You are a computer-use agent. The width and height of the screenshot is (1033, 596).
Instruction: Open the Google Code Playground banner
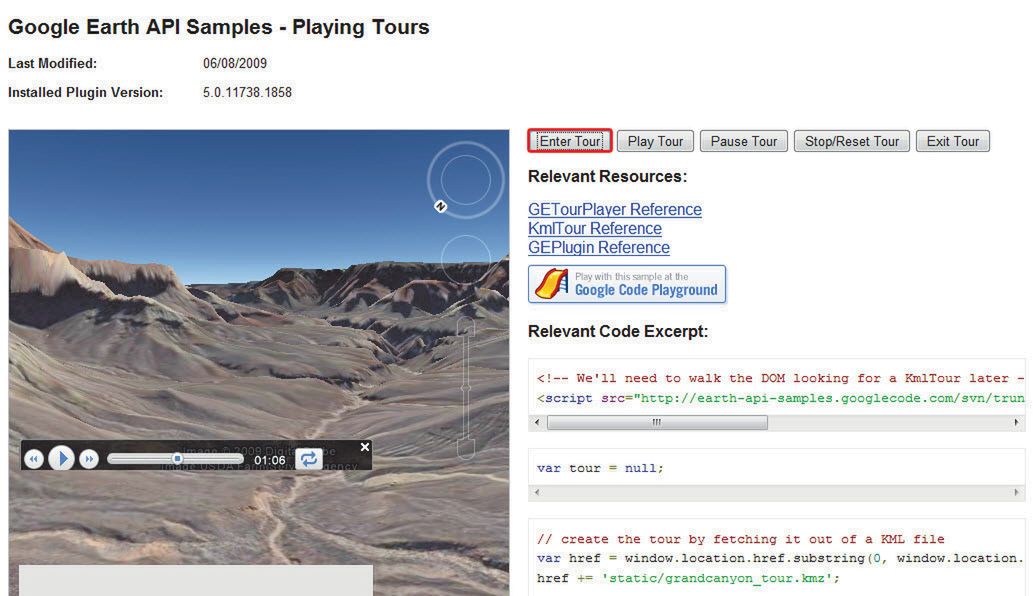[627, 284]
